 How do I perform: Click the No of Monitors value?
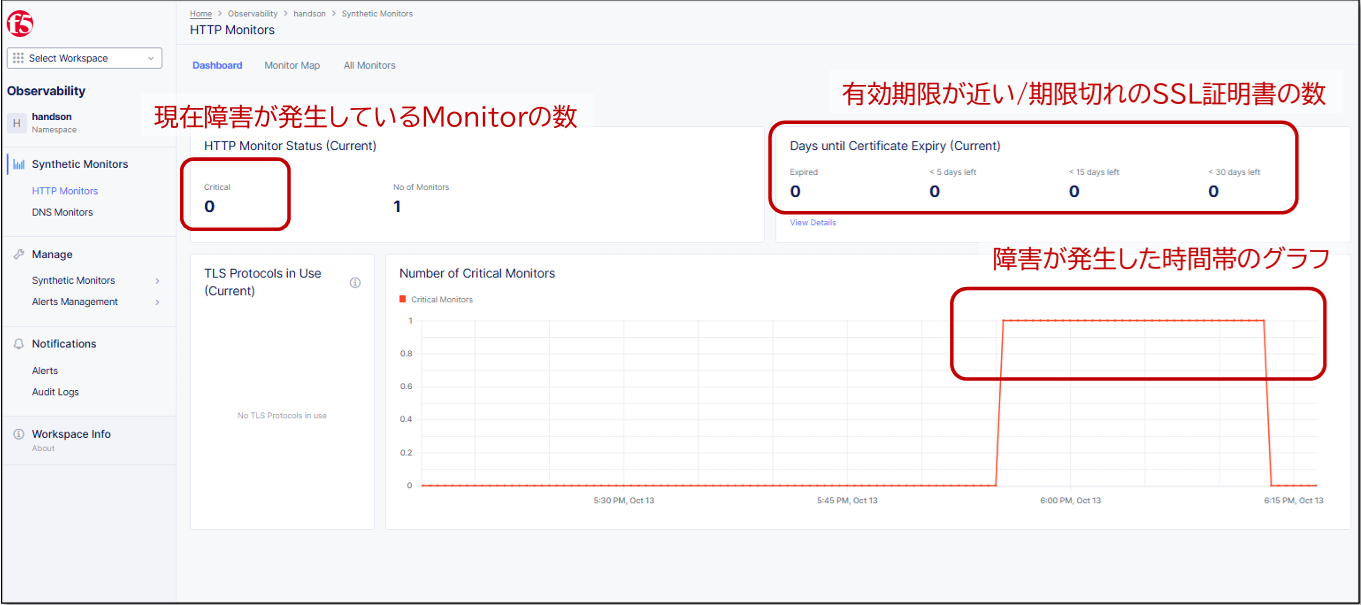click(x=397, y=207)
